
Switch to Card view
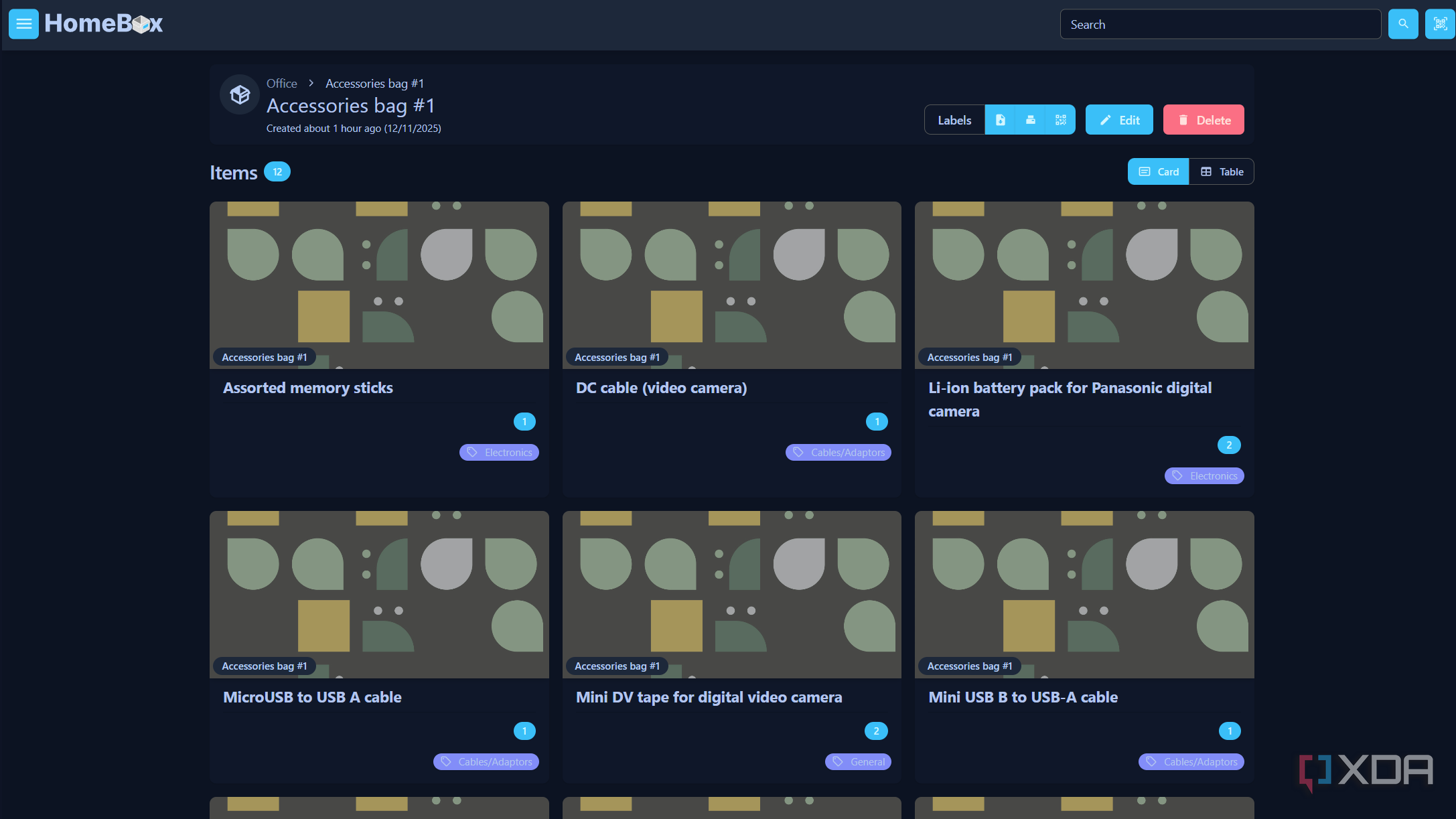(1159, 171)
